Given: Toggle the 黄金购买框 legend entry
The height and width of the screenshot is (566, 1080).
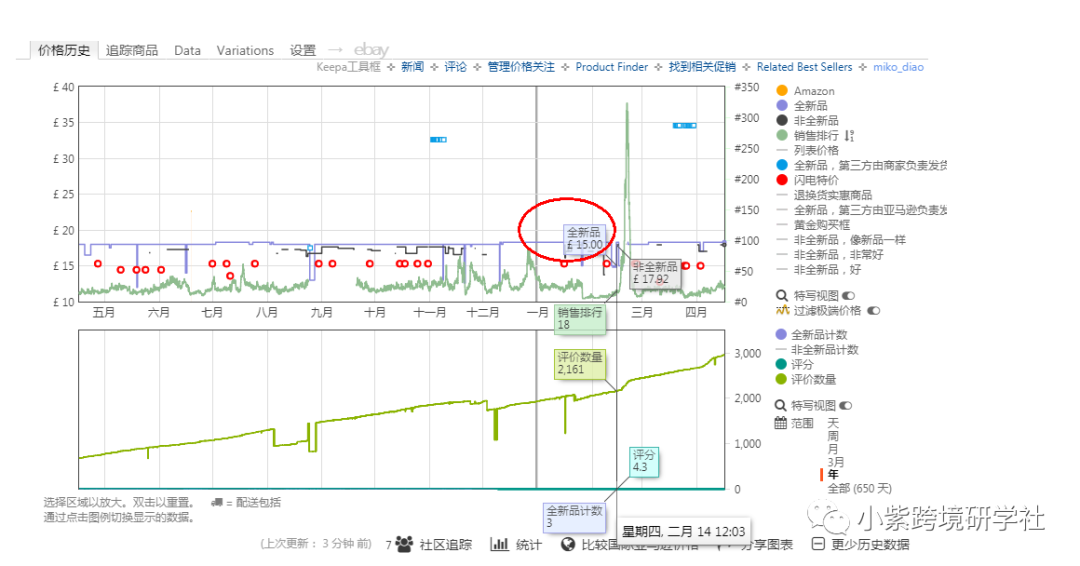Looking at the screenshot, I should [813, 225].
